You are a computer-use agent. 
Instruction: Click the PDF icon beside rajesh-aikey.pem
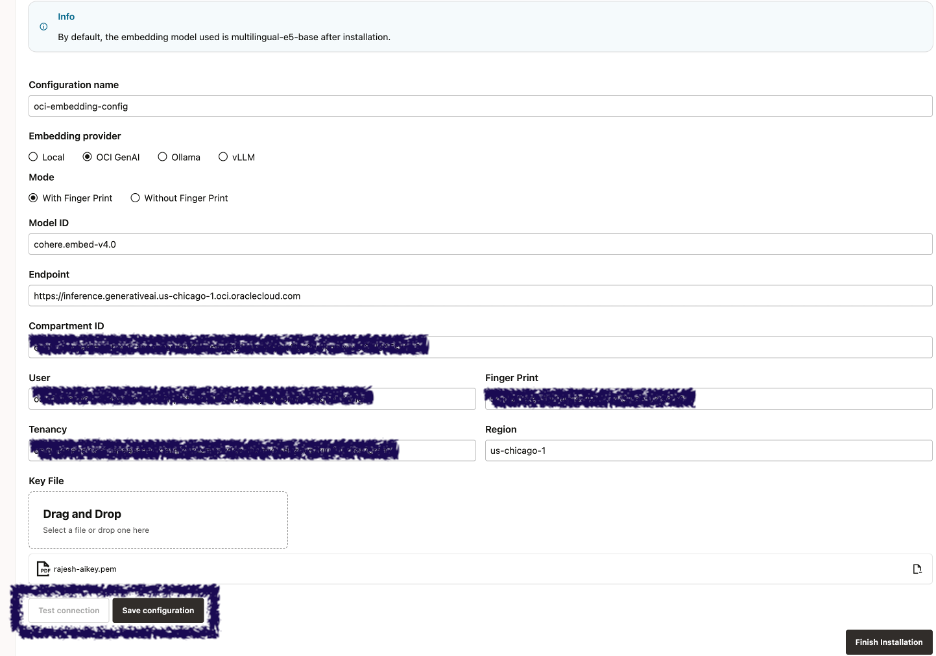(x=43, y=568)
